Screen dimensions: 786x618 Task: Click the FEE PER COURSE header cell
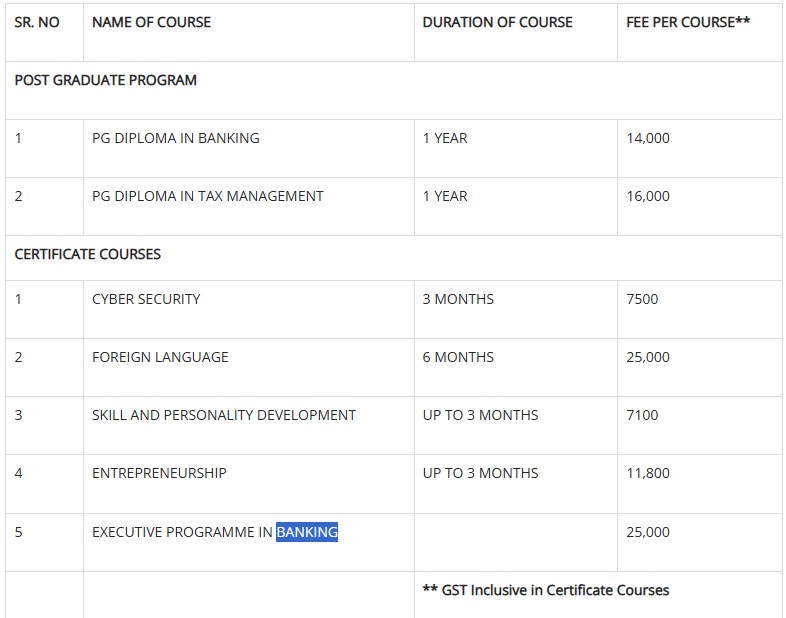(688, 22)
